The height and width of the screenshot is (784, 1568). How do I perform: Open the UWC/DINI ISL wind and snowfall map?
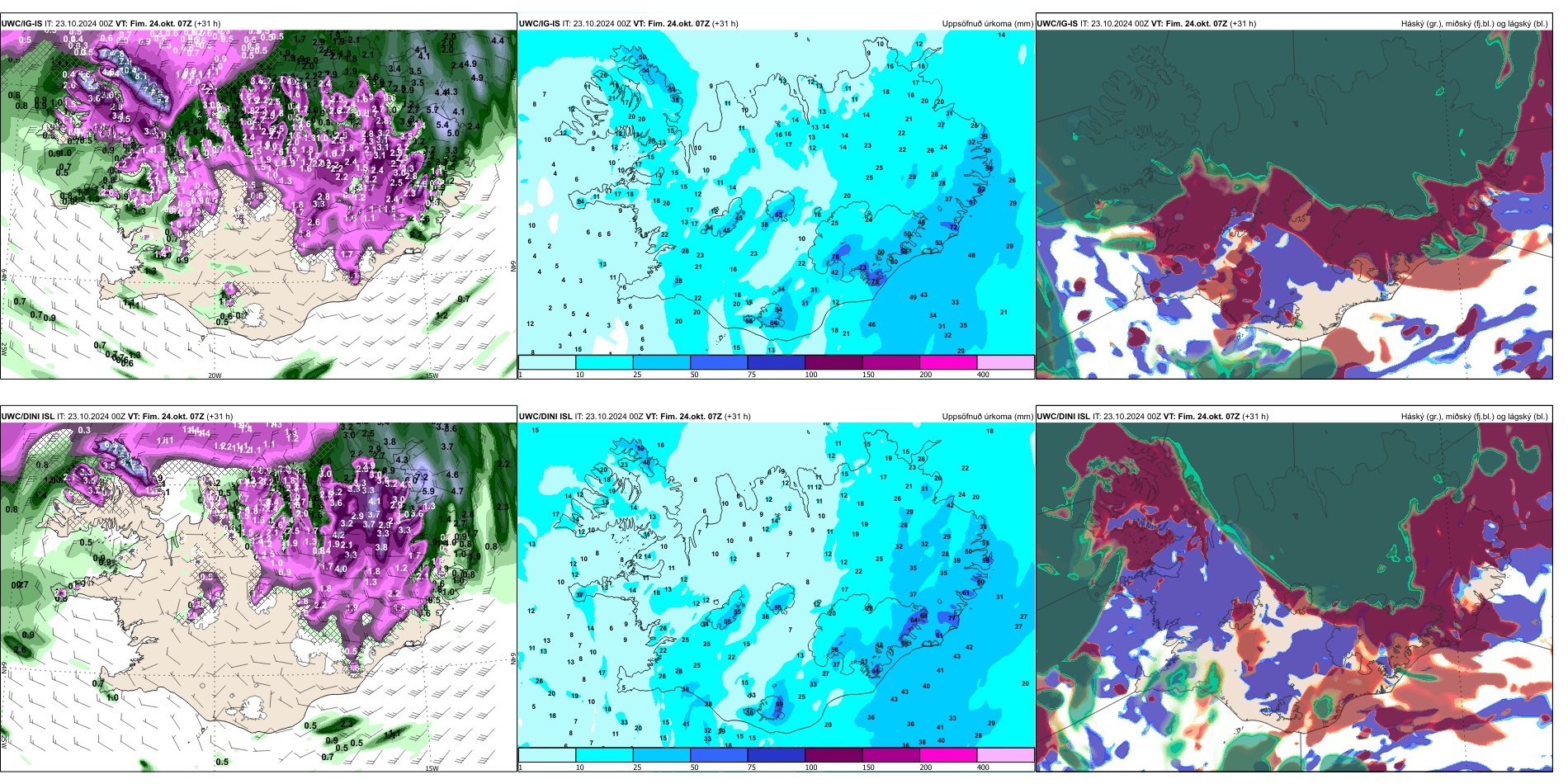coord(258,597)
